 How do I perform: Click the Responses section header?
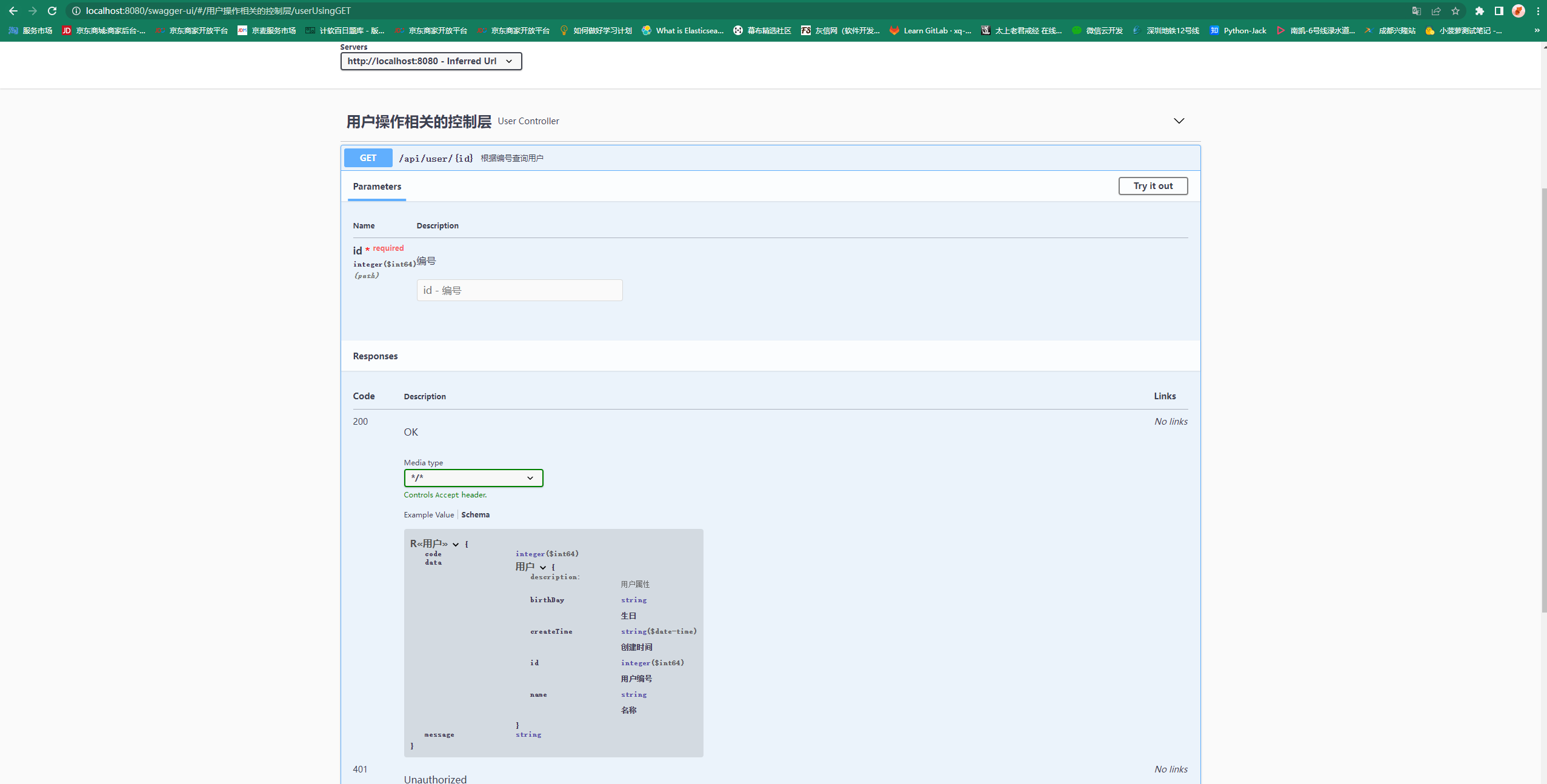point(375,356)
